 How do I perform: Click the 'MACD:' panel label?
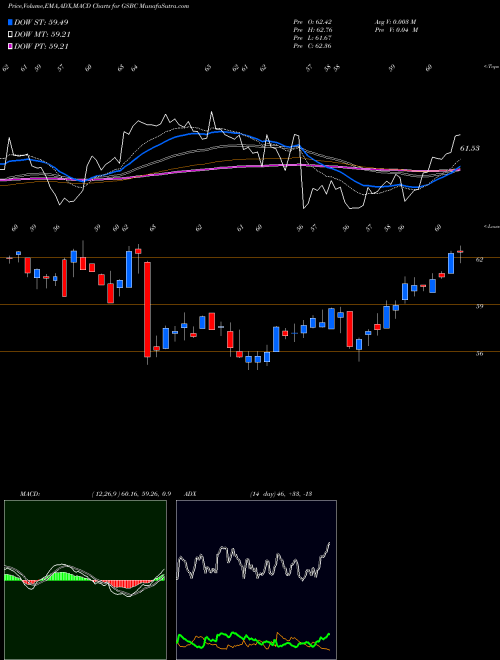[x=29, y=494]
